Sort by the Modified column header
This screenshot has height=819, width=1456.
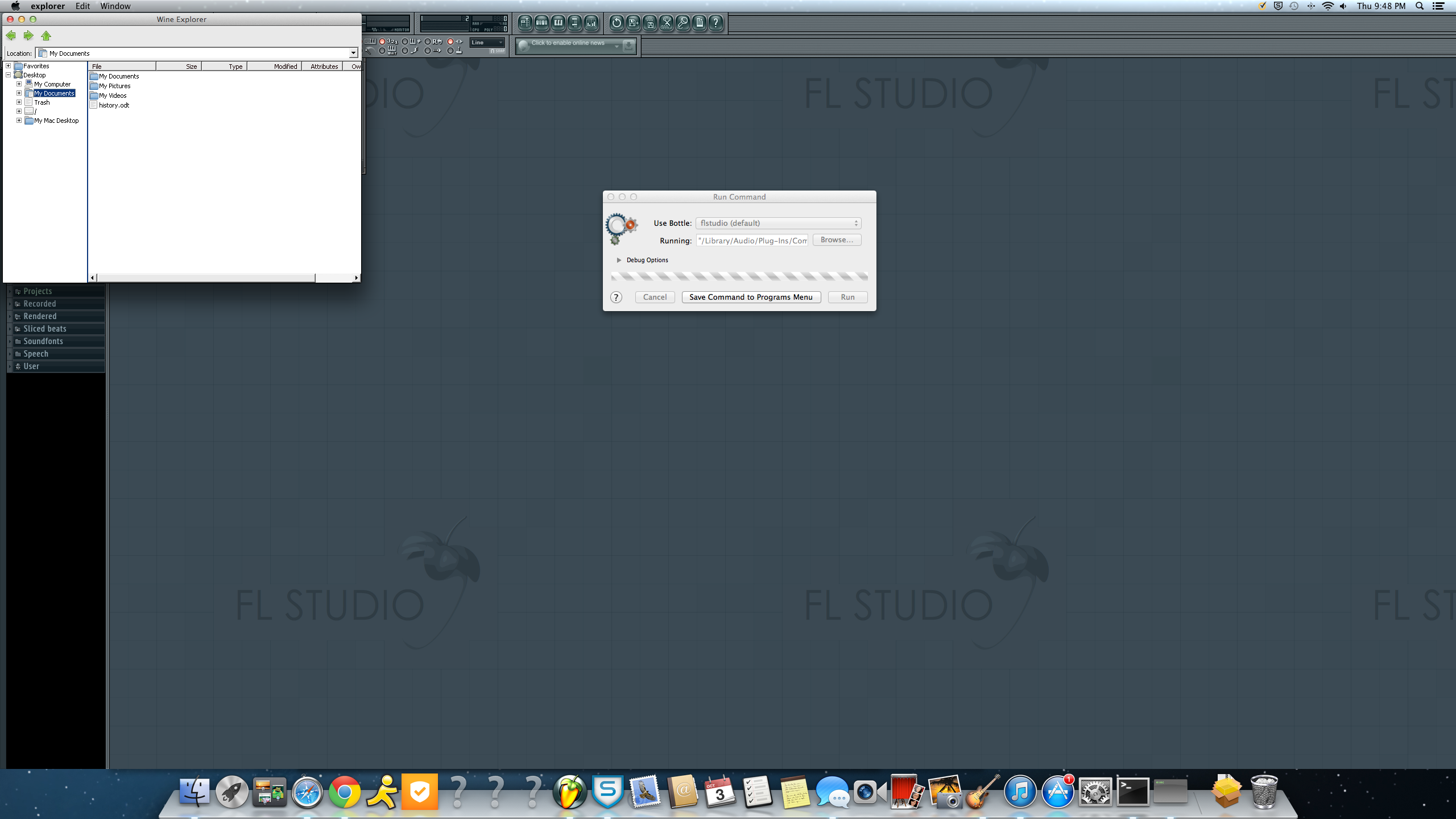(x=274, y=67)
